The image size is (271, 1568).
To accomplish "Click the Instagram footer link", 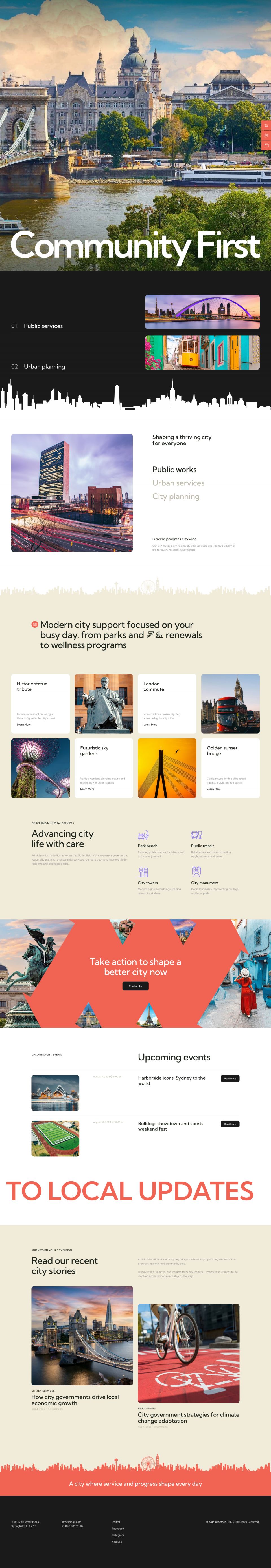I will tap(117, 1535).
